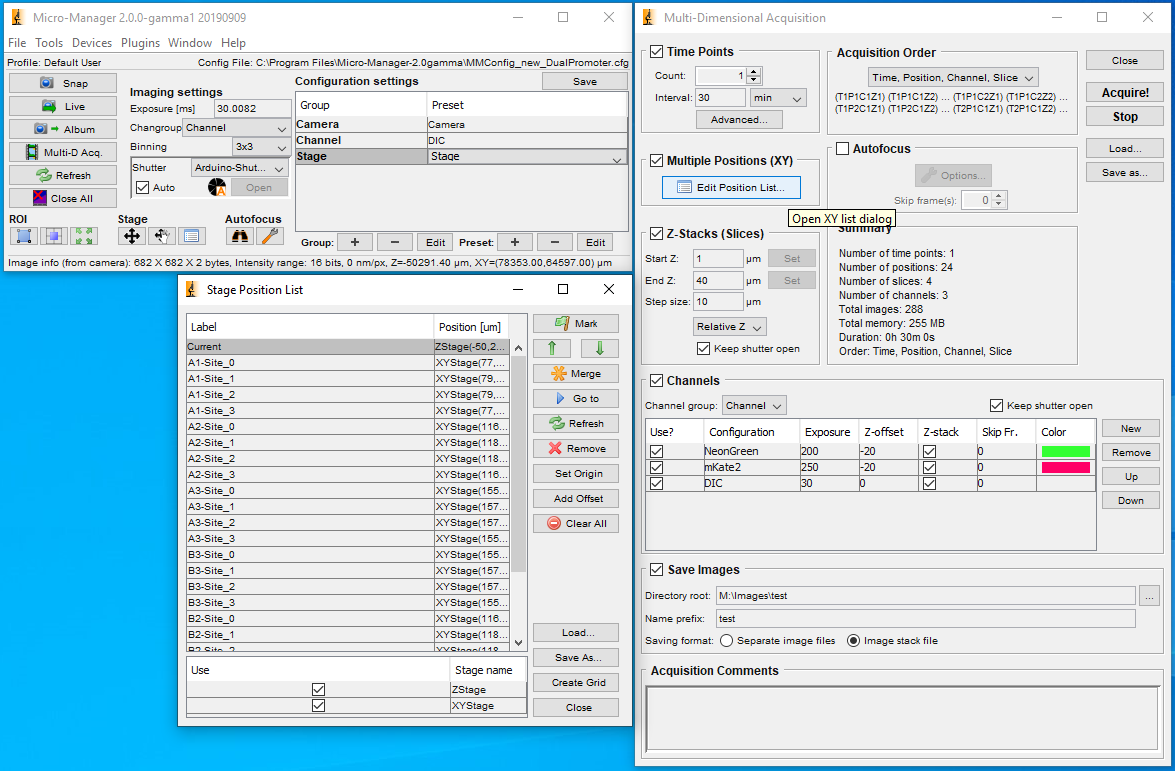
Task: Start Live camera view
Action: point(63,106)
